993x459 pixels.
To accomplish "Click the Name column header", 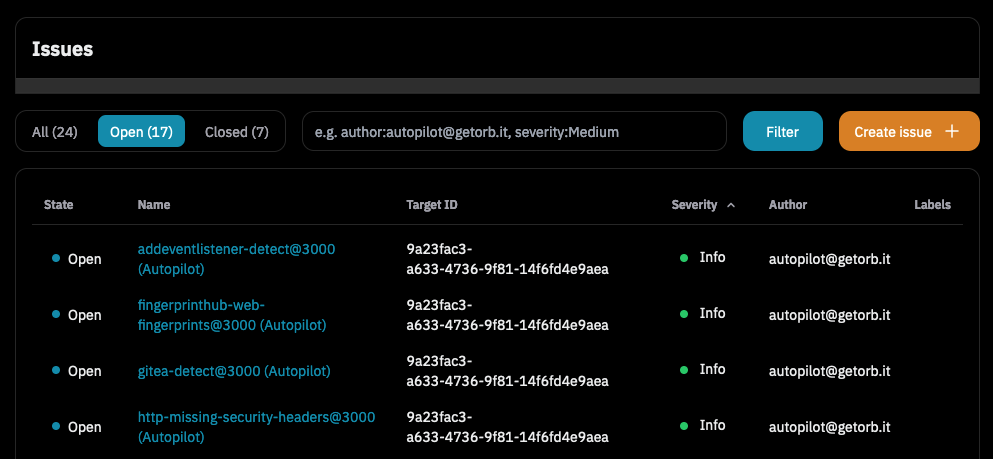I will [x=154, y=205].
